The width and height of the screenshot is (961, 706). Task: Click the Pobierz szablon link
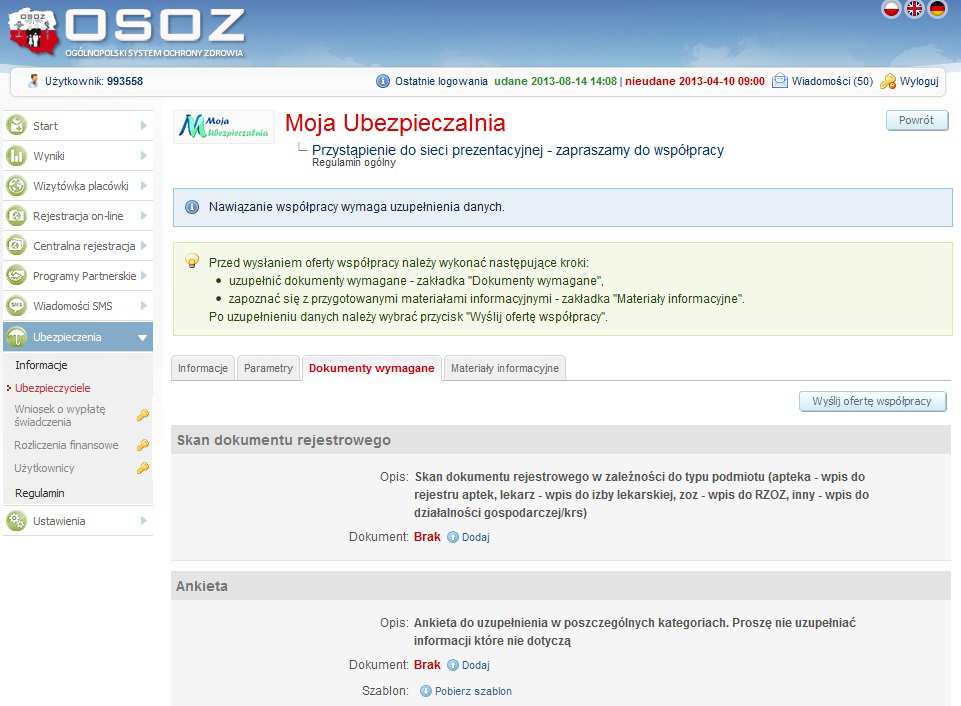point(473,691)
